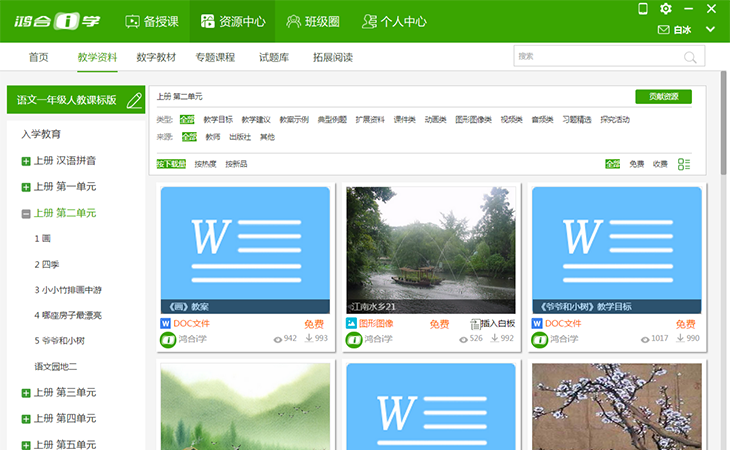730x450 pixels.
Task: Open the 备授课 lesson prep section
Action: click(x=152, y=21)
